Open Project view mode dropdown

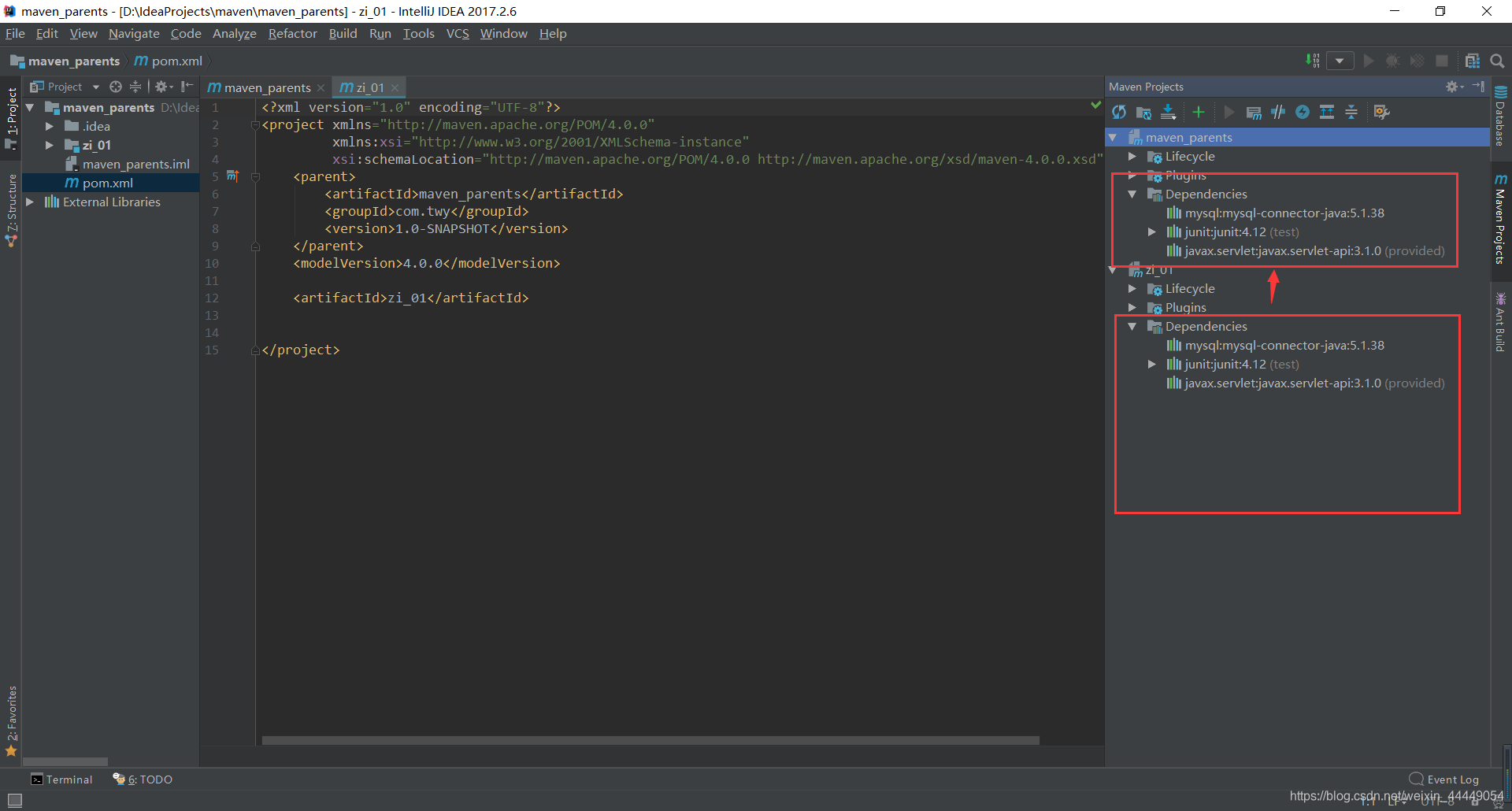pos(96,87)
